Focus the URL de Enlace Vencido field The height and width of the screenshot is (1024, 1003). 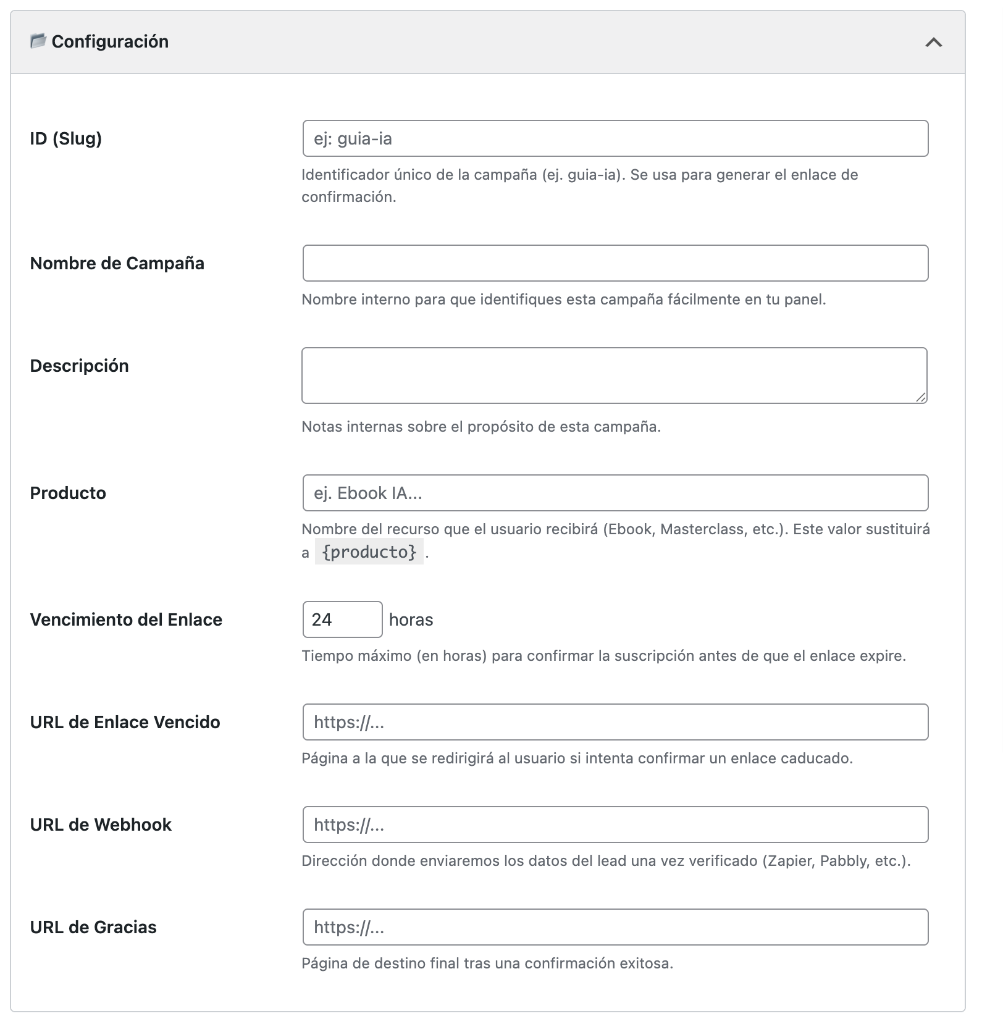click(615, 722)
